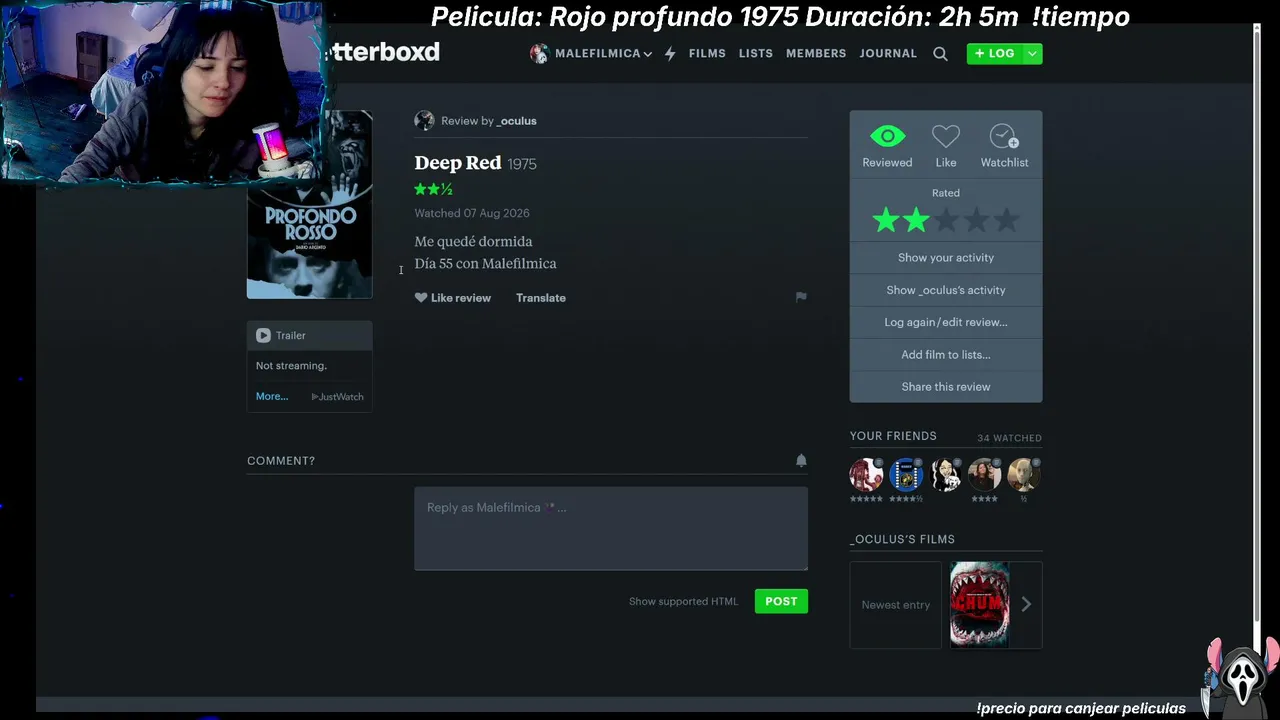Click the 'Not streaming.' text
This screenshot has height=720, width=1280.
tap(291, 366)
